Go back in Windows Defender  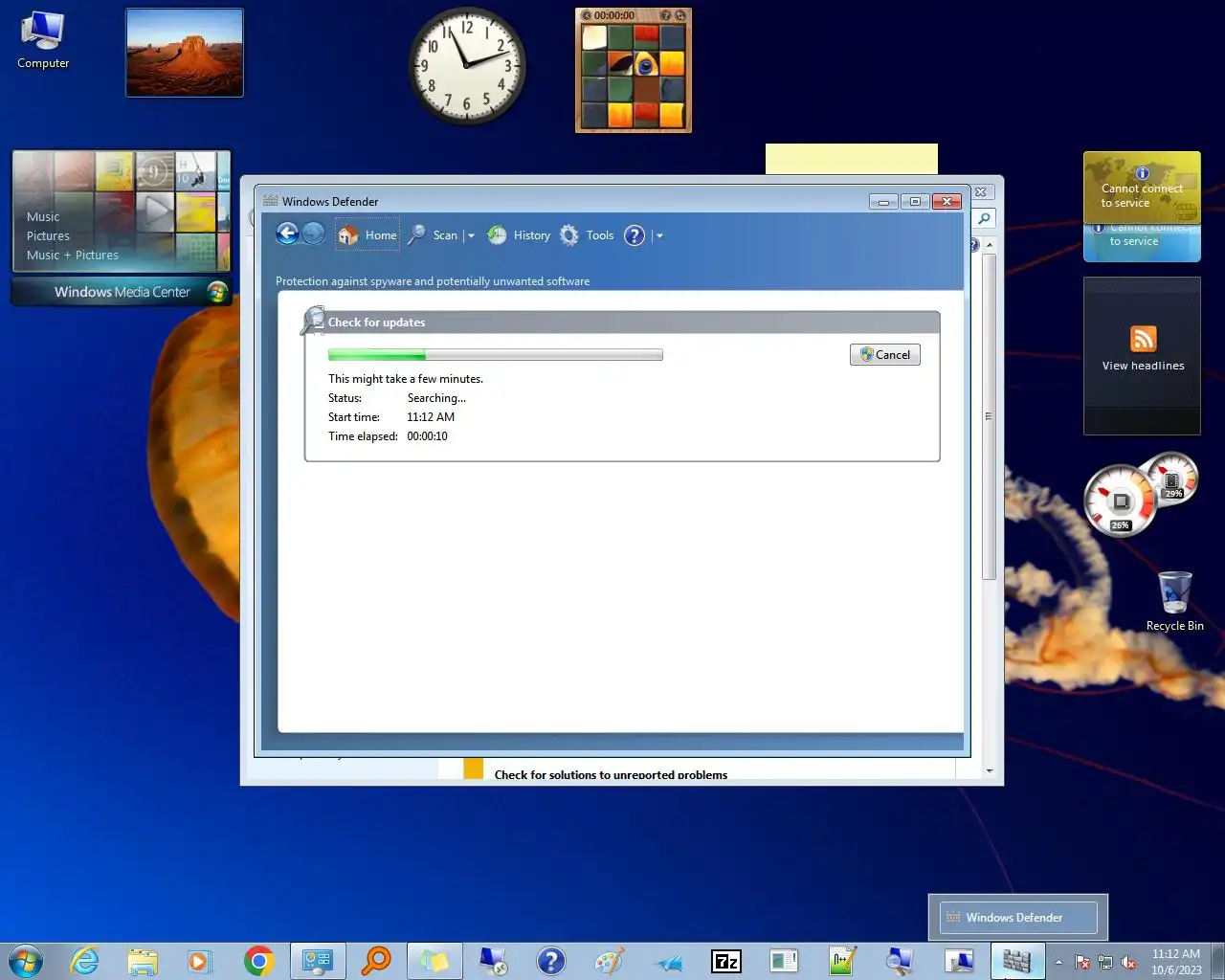[287, 234]
